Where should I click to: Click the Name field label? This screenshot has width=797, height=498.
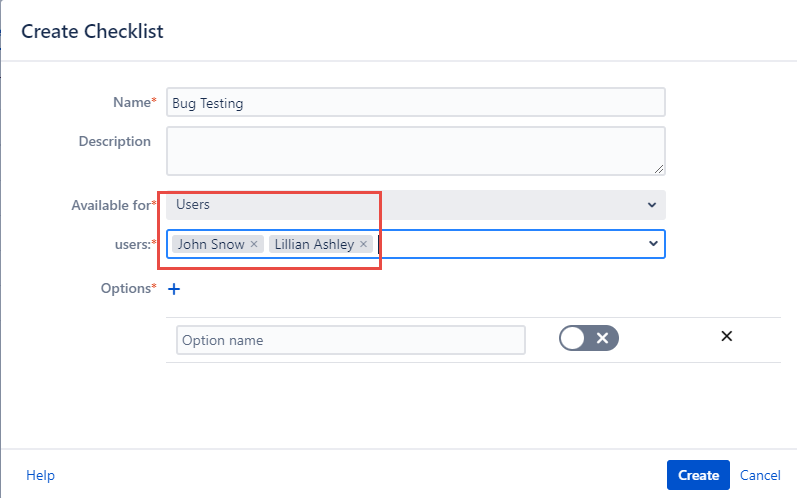131,102
